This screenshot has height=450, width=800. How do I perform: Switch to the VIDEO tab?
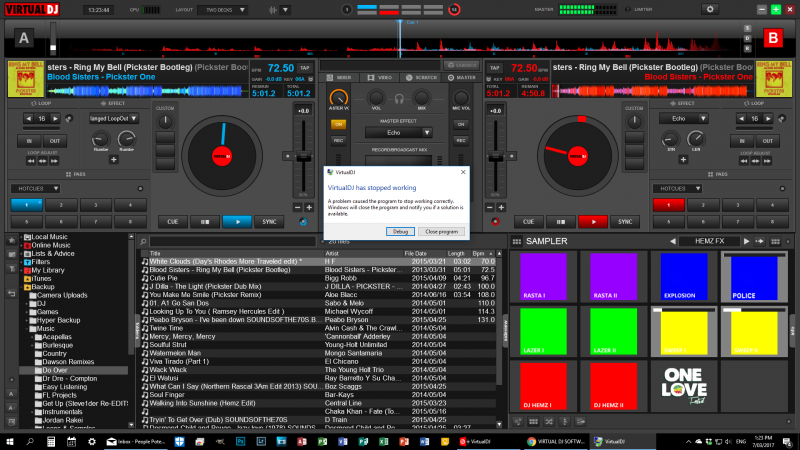pos(380,78)
